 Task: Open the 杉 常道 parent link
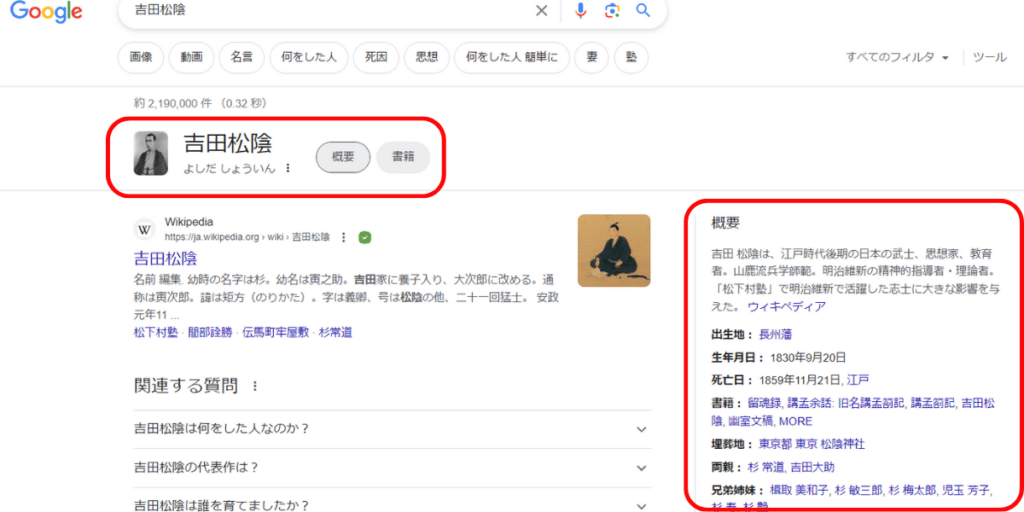(766, 467)
